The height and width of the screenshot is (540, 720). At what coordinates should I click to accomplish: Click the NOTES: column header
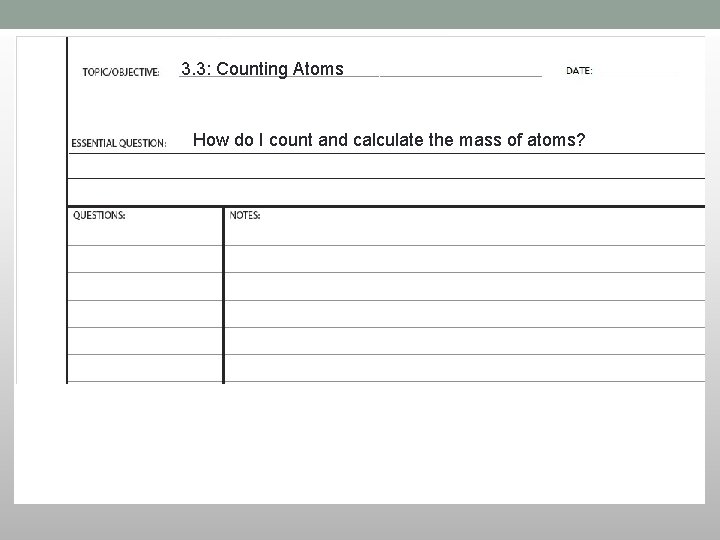click(245, 215)
